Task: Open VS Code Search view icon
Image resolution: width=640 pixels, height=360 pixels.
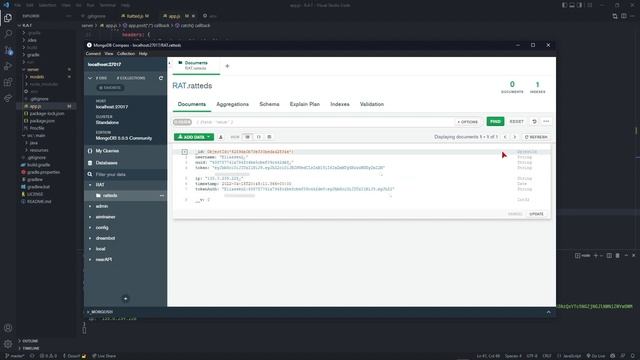Action: coord(8,34)
